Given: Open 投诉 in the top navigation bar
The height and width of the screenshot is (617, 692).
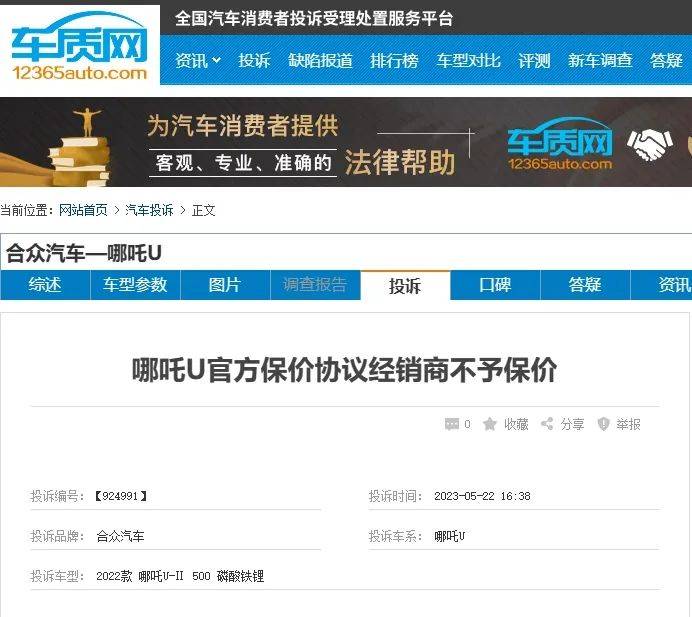Looking at the screenshot, I should [254, 60].
